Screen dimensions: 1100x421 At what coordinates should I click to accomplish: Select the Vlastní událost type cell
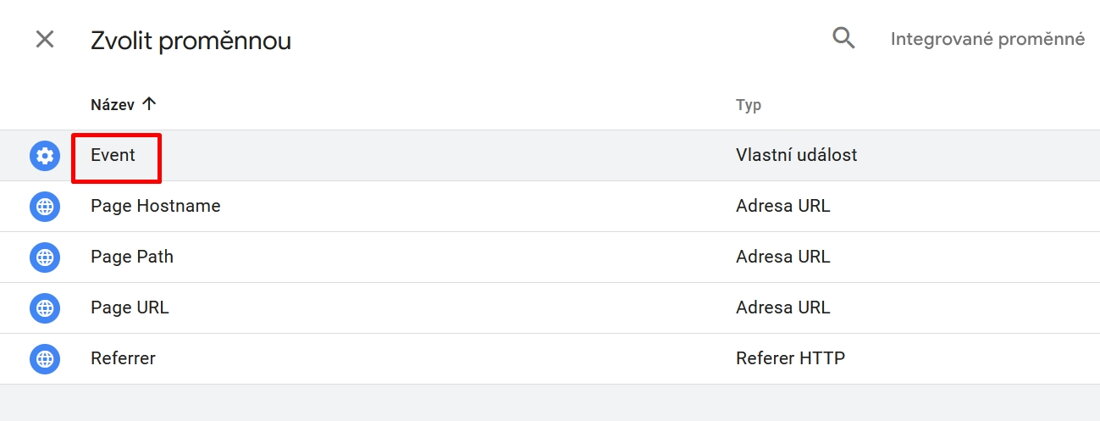click(x=796, y=155)
